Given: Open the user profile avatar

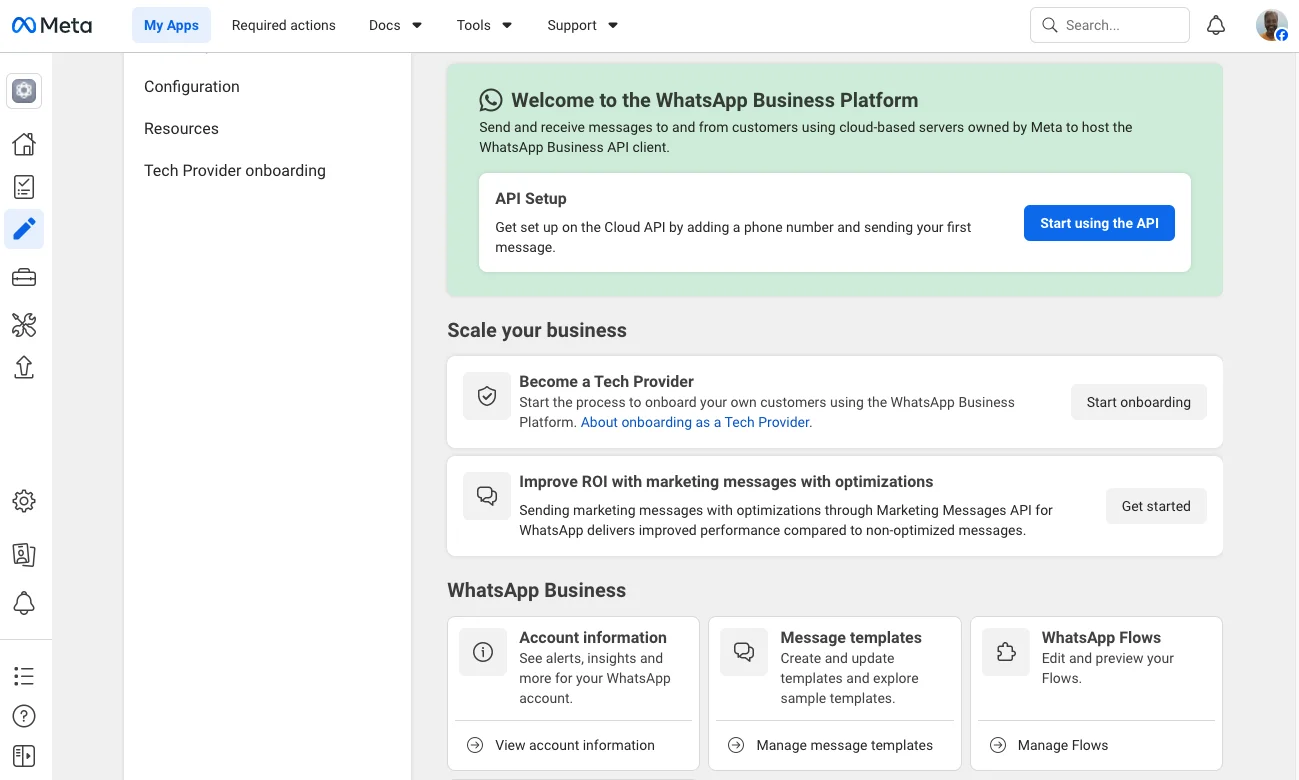Looking at the screenshot, I should point(1271,26).
